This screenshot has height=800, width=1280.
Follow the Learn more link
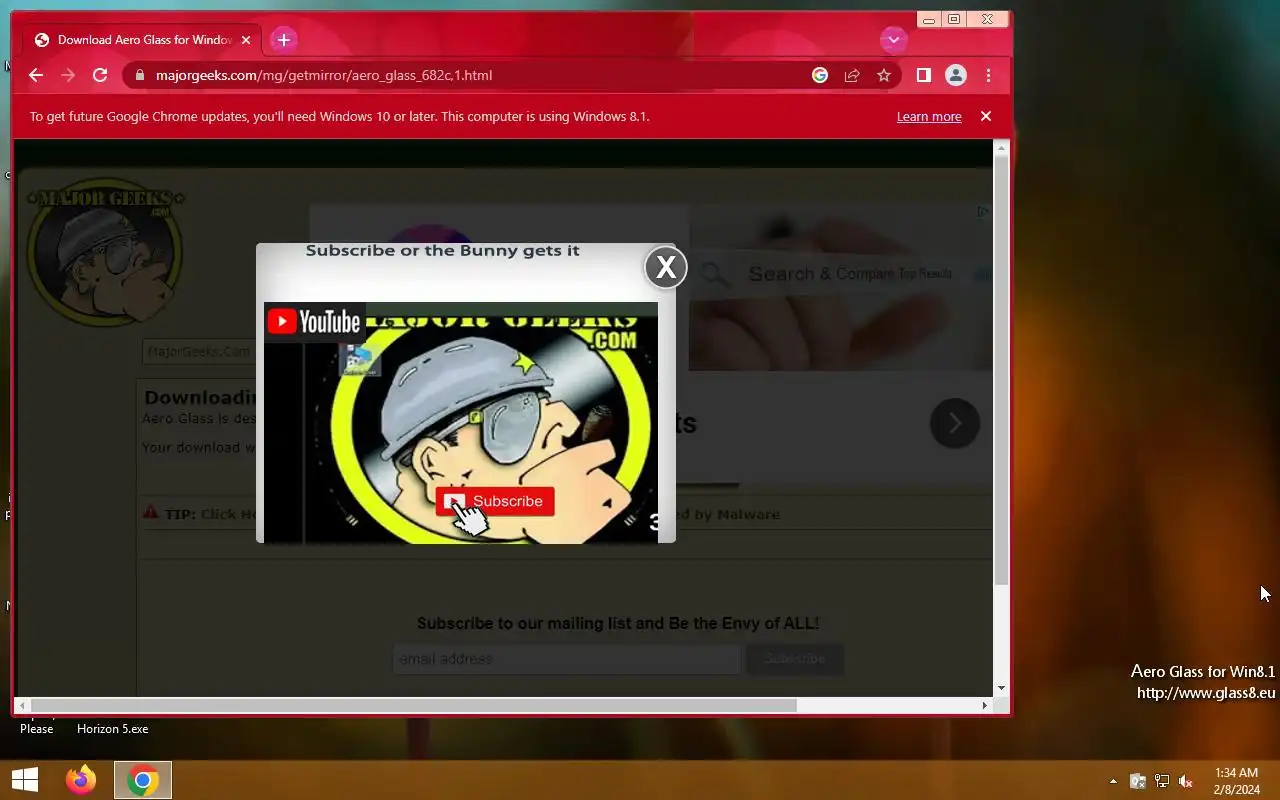tap(929, 116)
